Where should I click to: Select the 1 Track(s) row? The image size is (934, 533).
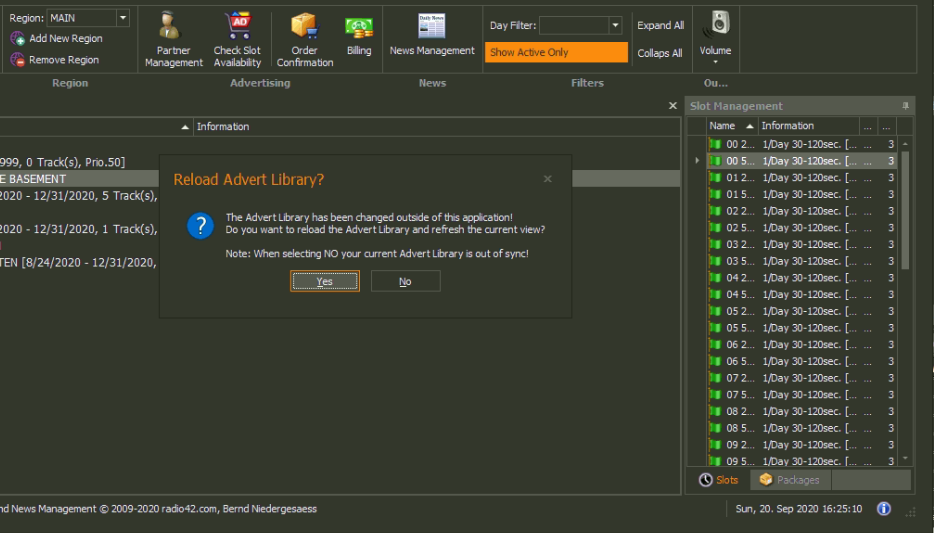(79, 229)
